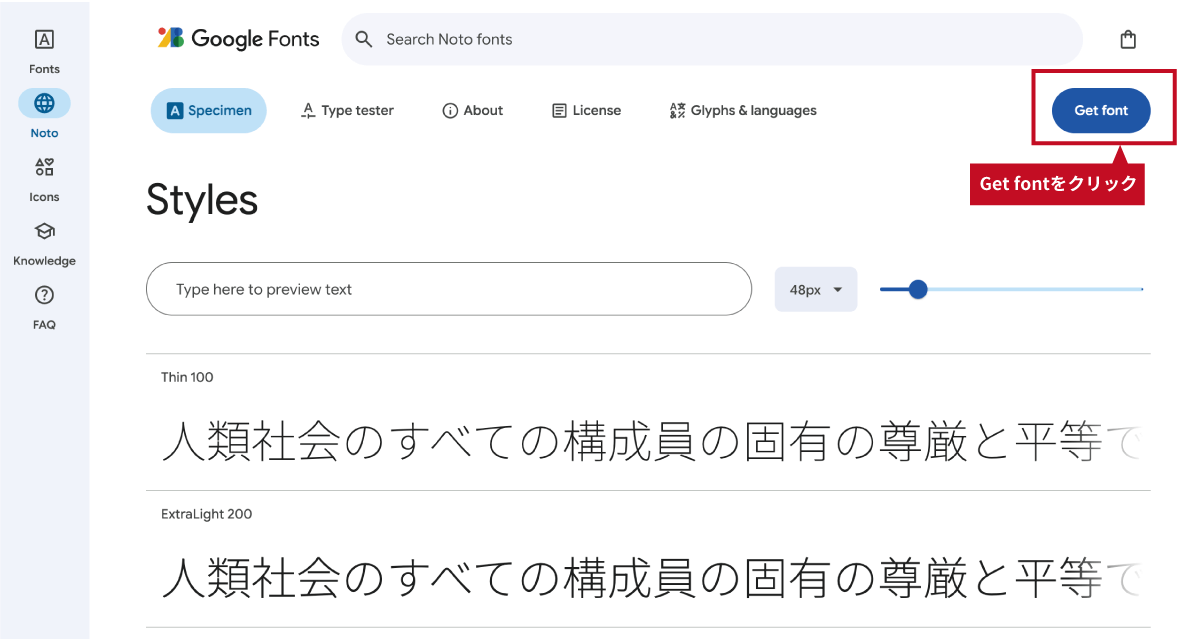This screenshot has width=1201, height=639.
Task: Open the Icons section in sidebar
Action: (x=44, y=167)
